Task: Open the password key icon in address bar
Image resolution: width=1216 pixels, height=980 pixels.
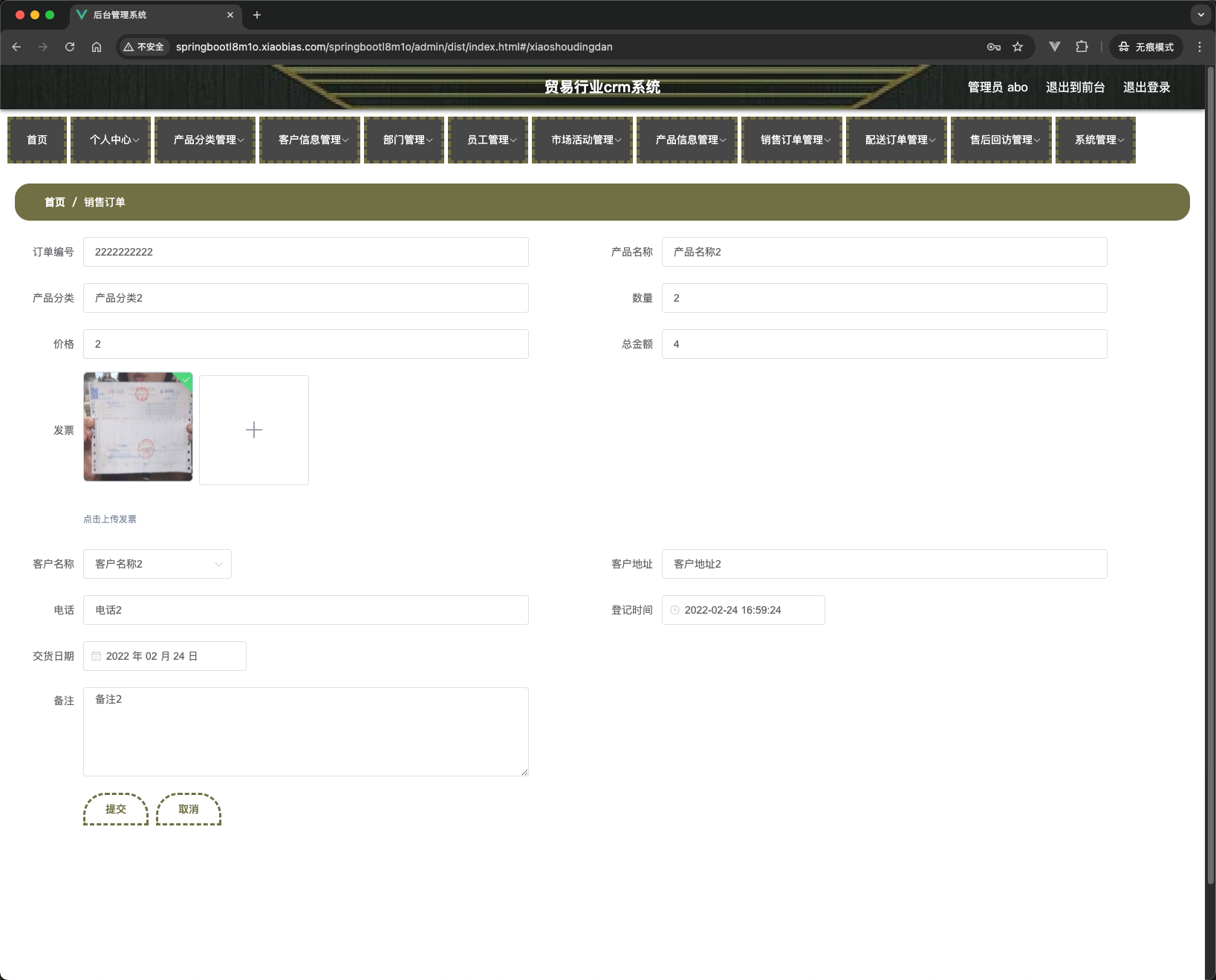Action: [994, 47]
